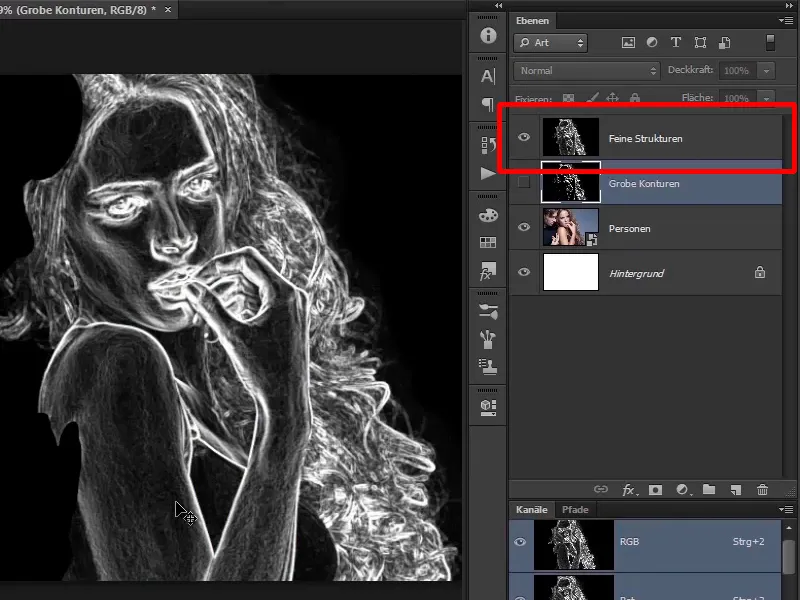The image size is (800, 600).
Task: Toggle lock image pixels brush icon
Action: pyautogui.click(x=592, y=98)
